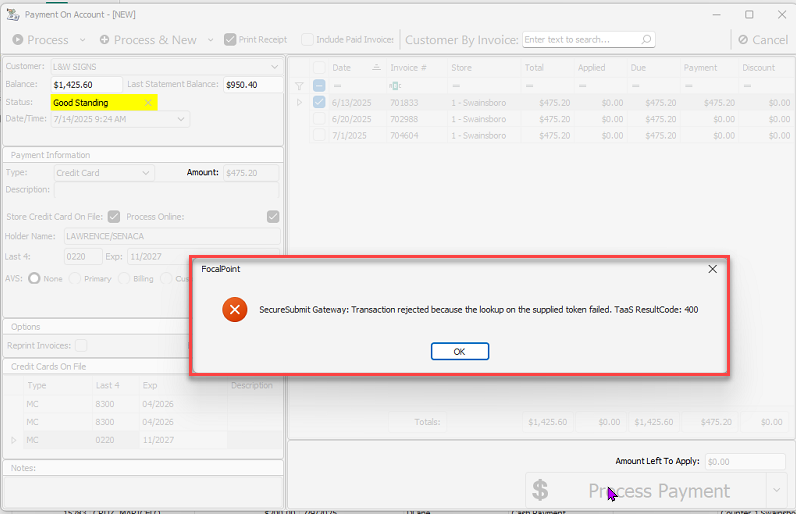The height and width of the screenshot is (514, 796).
Task: Open the Date/Time dropdown
Action: click(181, 119)
